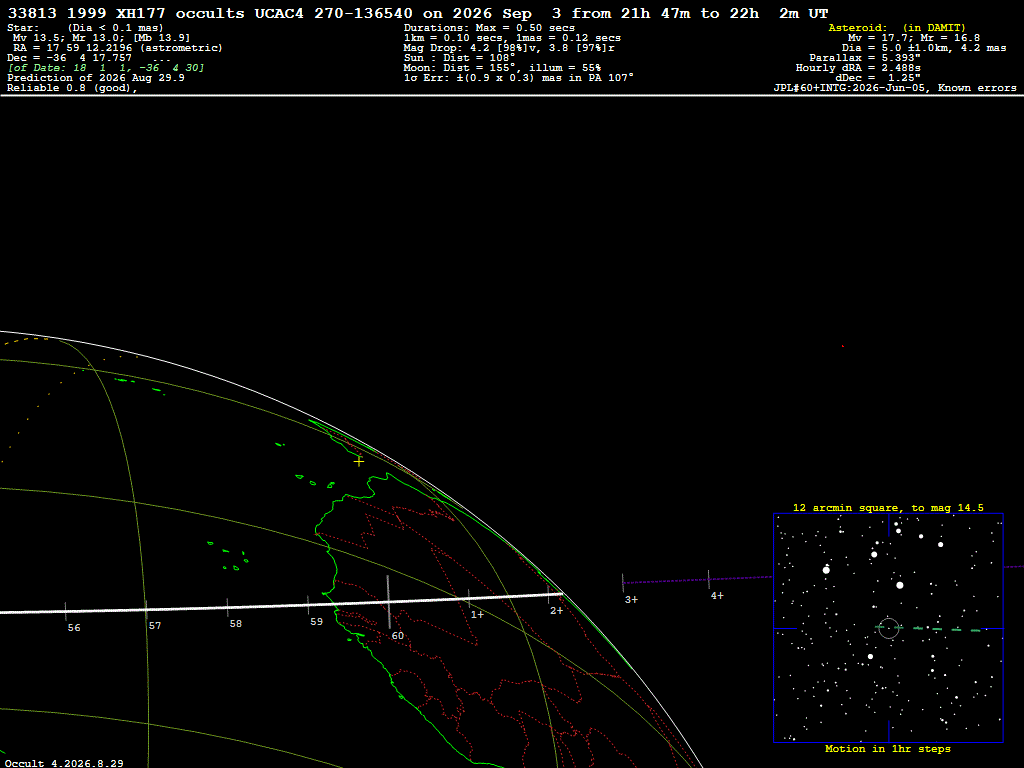
Task: Select the circled target star in finder chart
Action: 889,628
